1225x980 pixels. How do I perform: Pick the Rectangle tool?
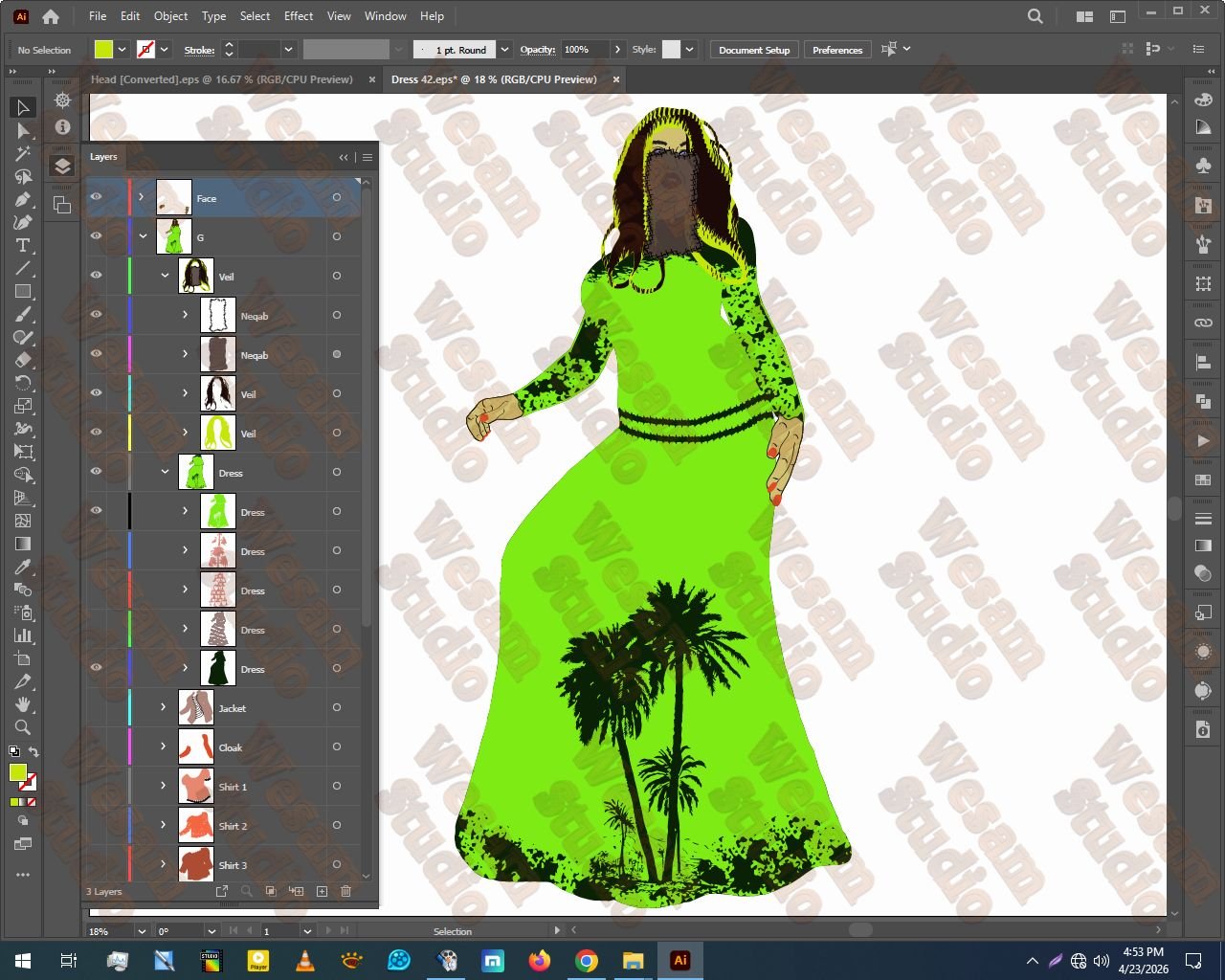(23, 291)
